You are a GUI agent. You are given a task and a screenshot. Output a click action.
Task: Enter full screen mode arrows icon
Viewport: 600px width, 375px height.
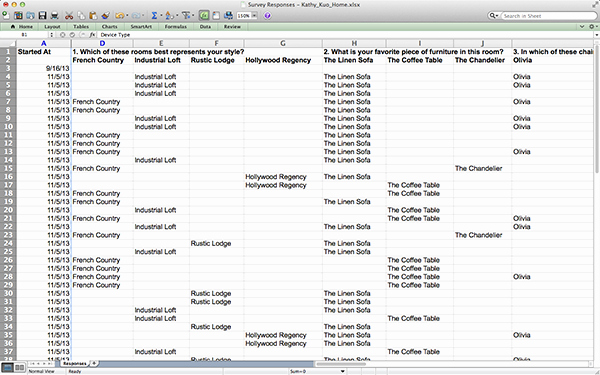[594, 5]
